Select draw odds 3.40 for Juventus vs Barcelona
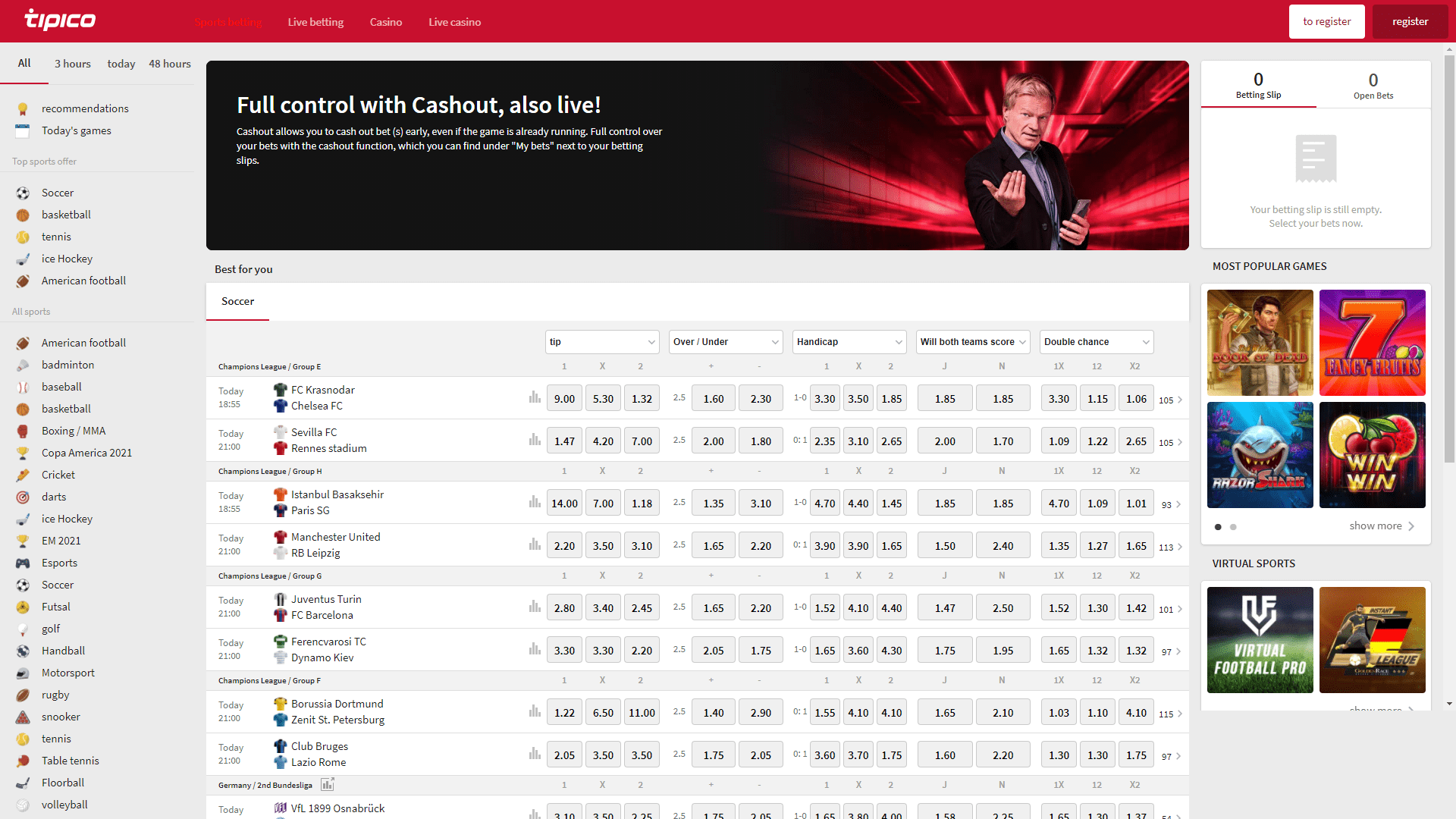This screenshot has width=1456, height=819. pos(604,607)
